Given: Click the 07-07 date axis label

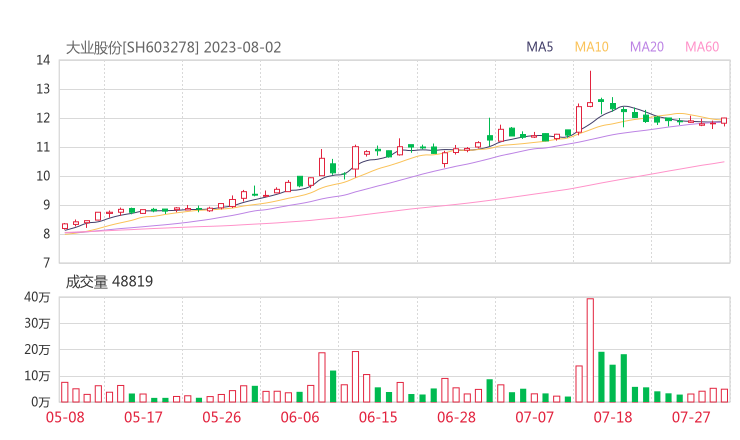Looking at the screenshot, I should click(x=534, y=417).
